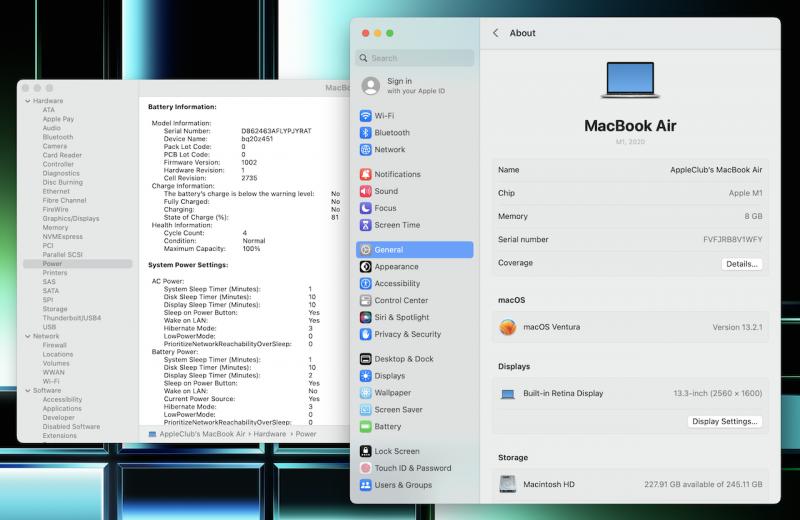Go back using About back chevron
This screenshot has height=520, width=800.
495,33
